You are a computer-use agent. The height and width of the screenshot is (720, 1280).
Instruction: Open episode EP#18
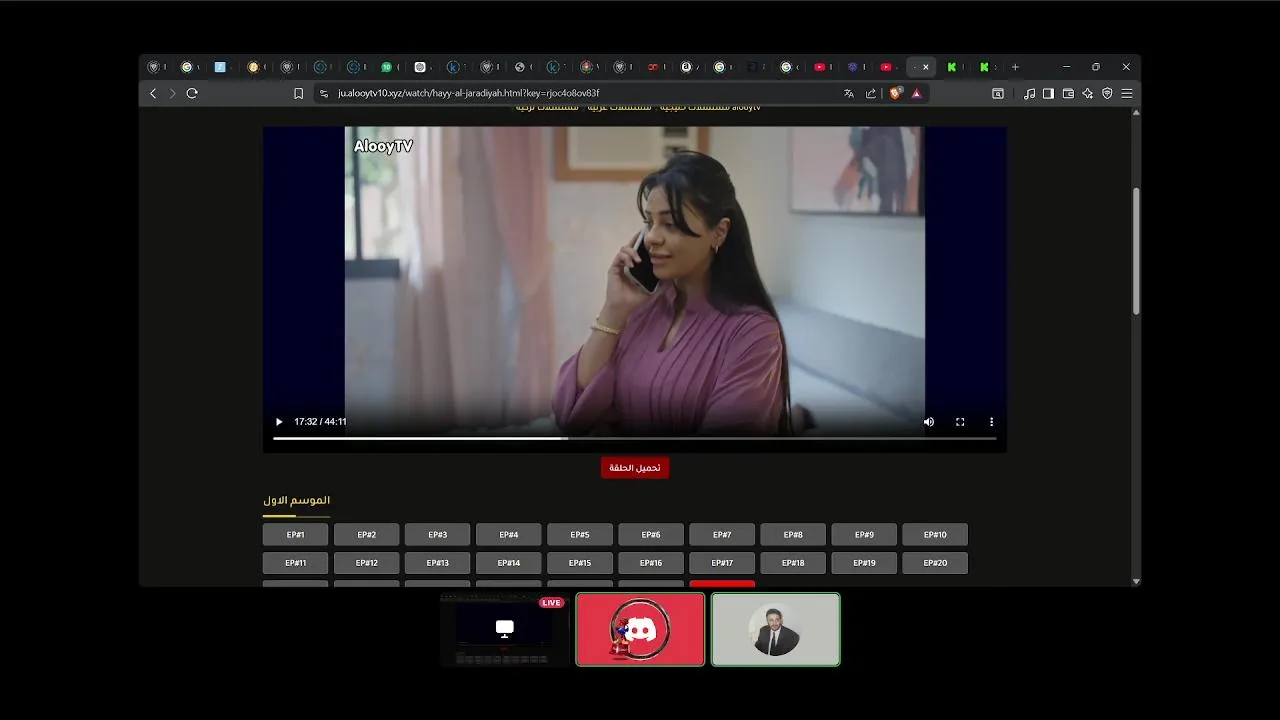[793, 563]
